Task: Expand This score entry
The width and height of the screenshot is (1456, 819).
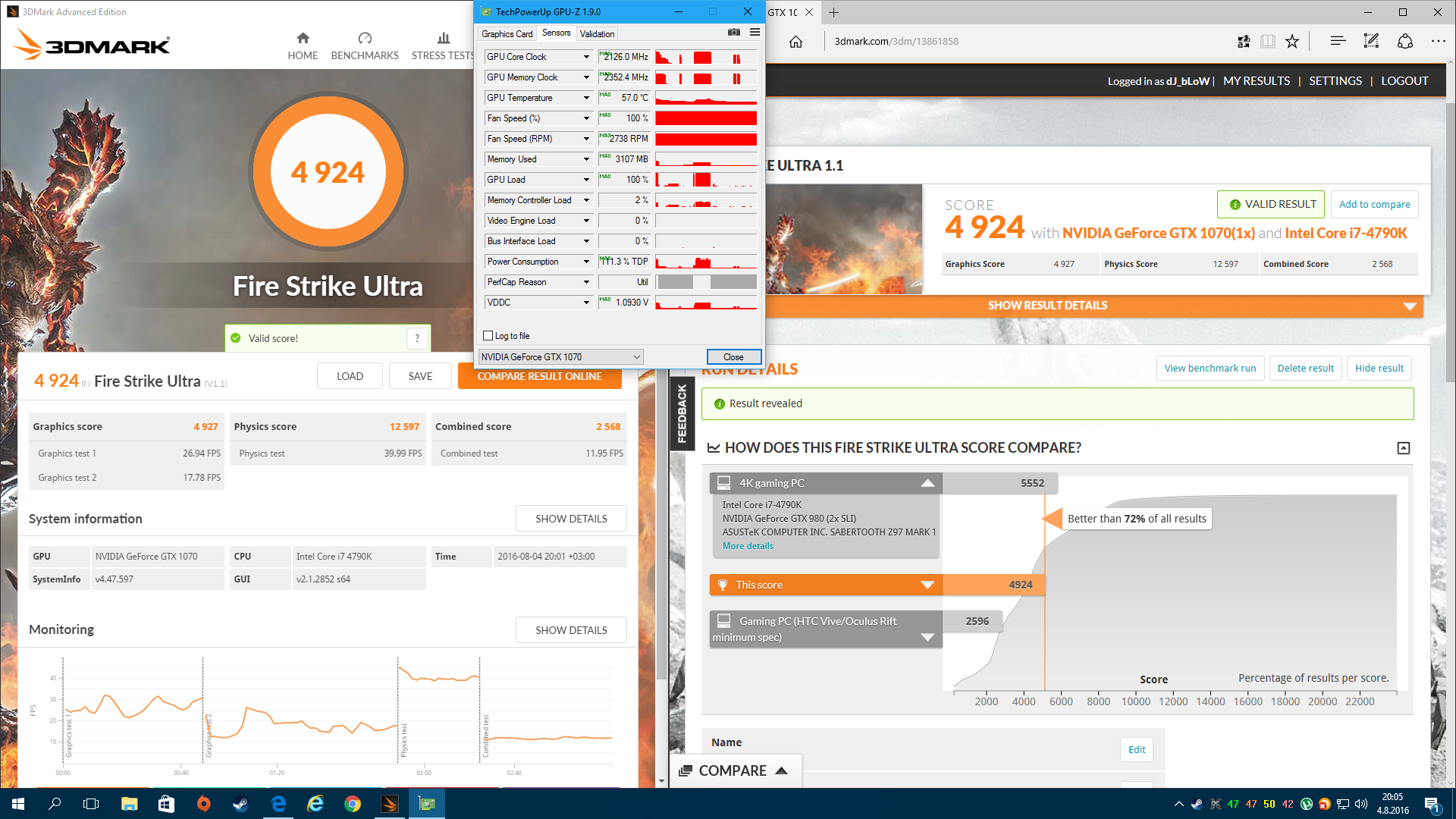Action: click(927, 585)
